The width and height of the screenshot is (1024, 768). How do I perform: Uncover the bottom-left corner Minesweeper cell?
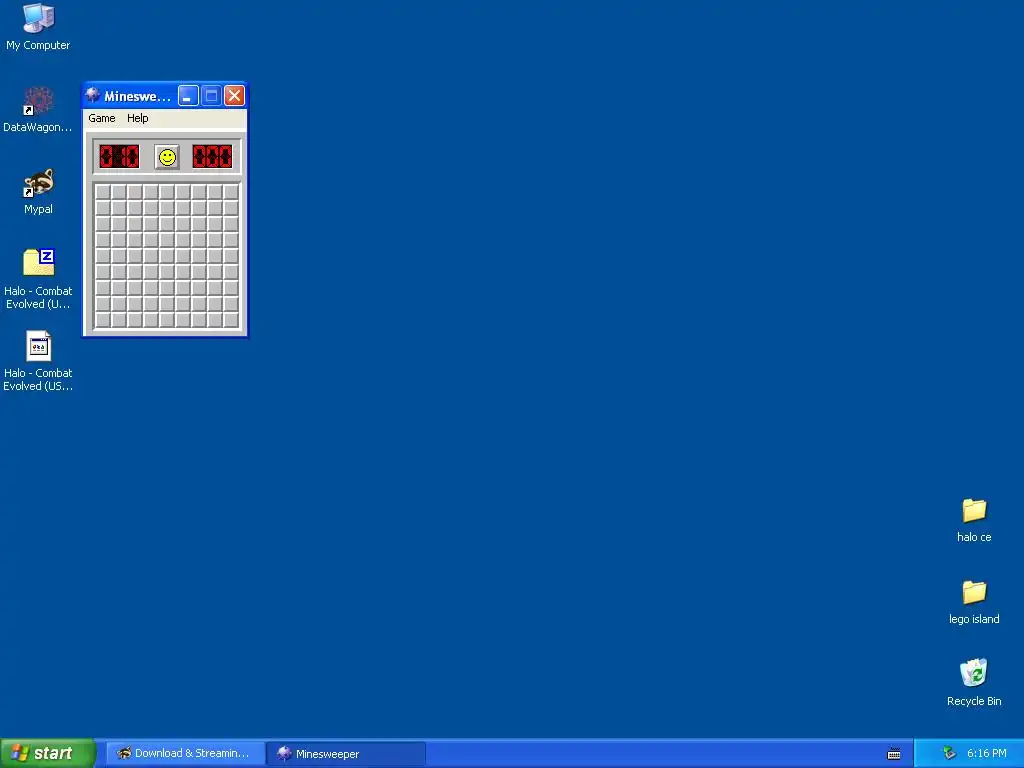tap(103, 320)
